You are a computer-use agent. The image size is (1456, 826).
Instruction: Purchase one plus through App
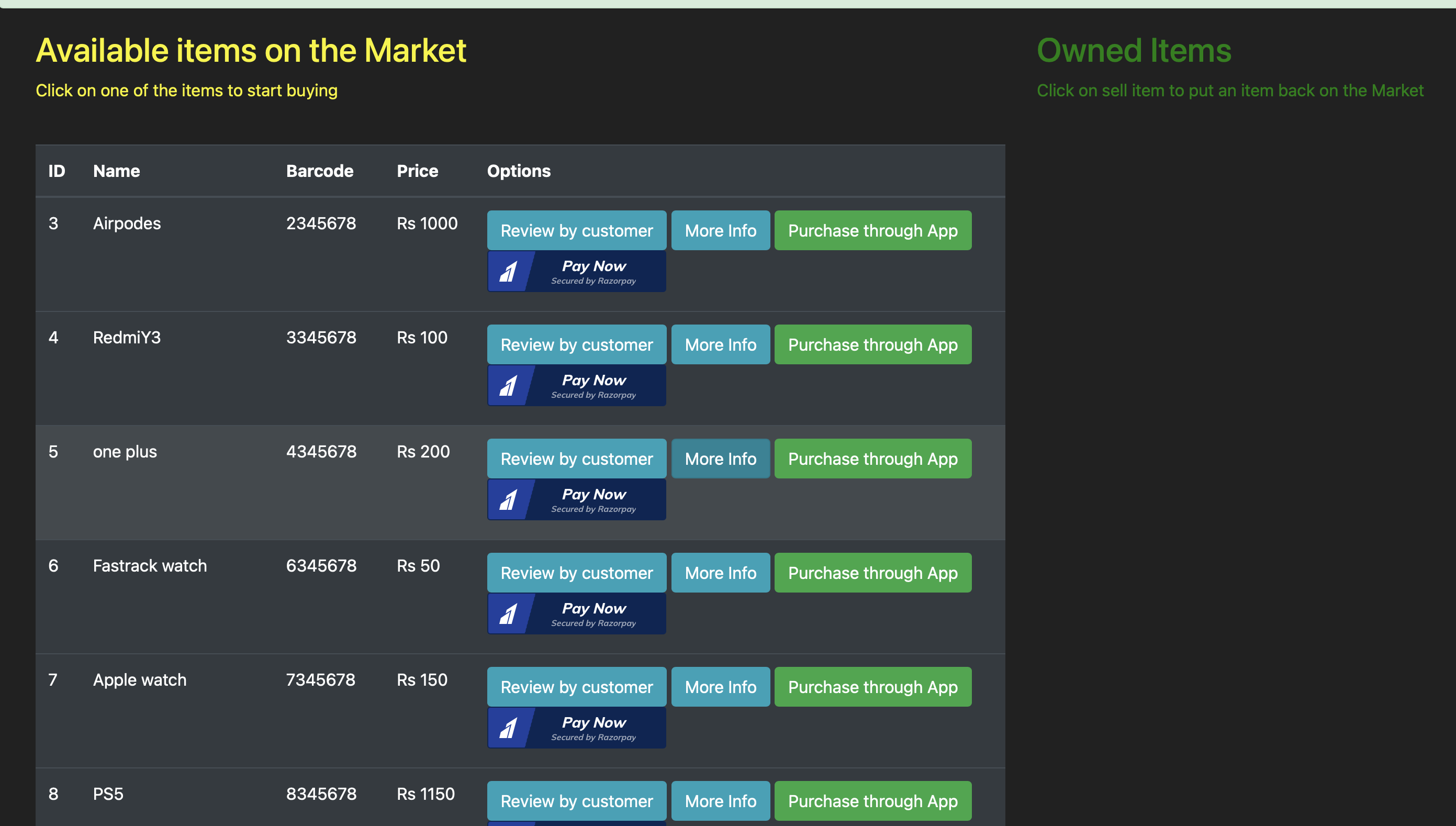pos(873,459)
